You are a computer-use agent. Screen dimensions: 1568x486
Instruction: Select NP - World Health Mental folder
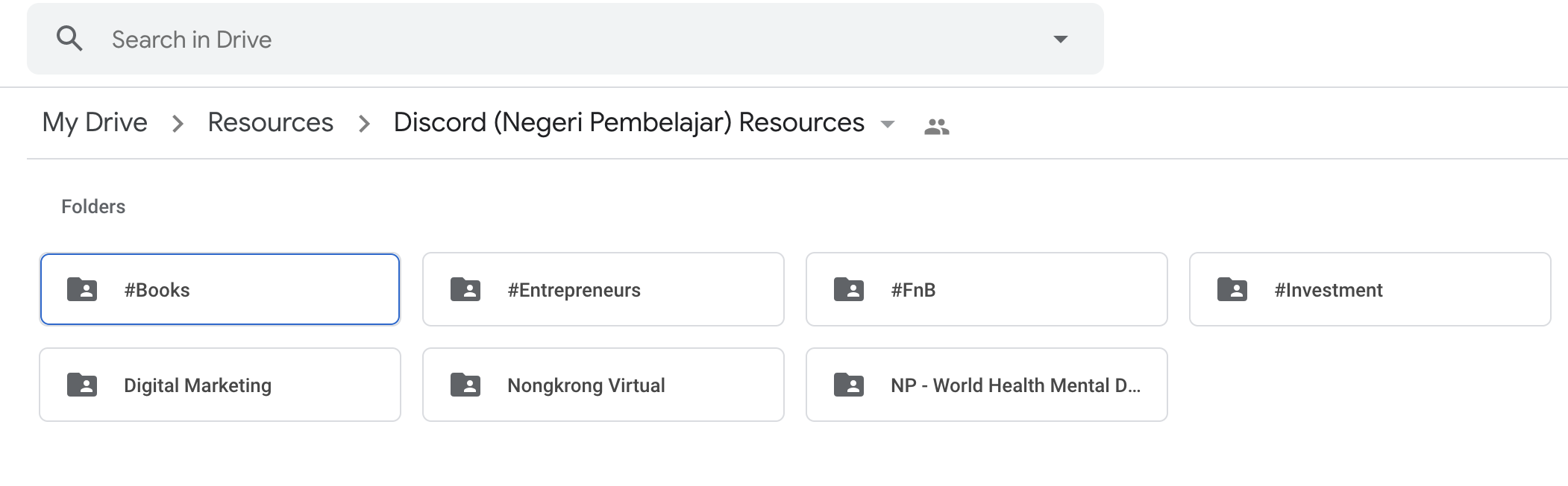(986, 385)
